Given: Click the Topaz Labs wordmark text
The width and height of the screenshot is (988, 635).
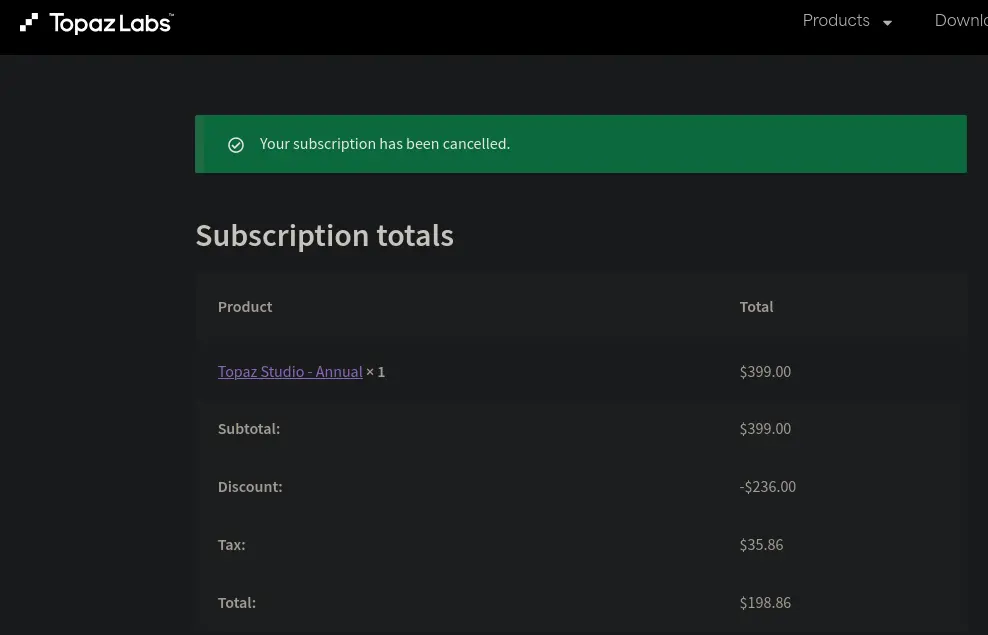Looking at the screenshot, I should click(111, 23).
